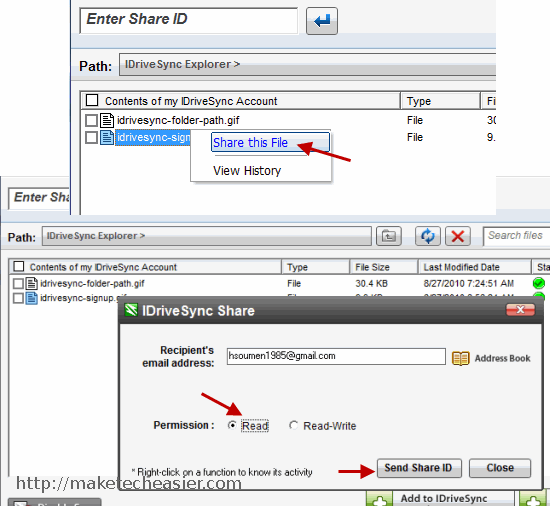Click green status checkmark on the folder-path.gif row
Image resolution: width=550 pixels, height=506 pixels.
click(x=539, y=283)
